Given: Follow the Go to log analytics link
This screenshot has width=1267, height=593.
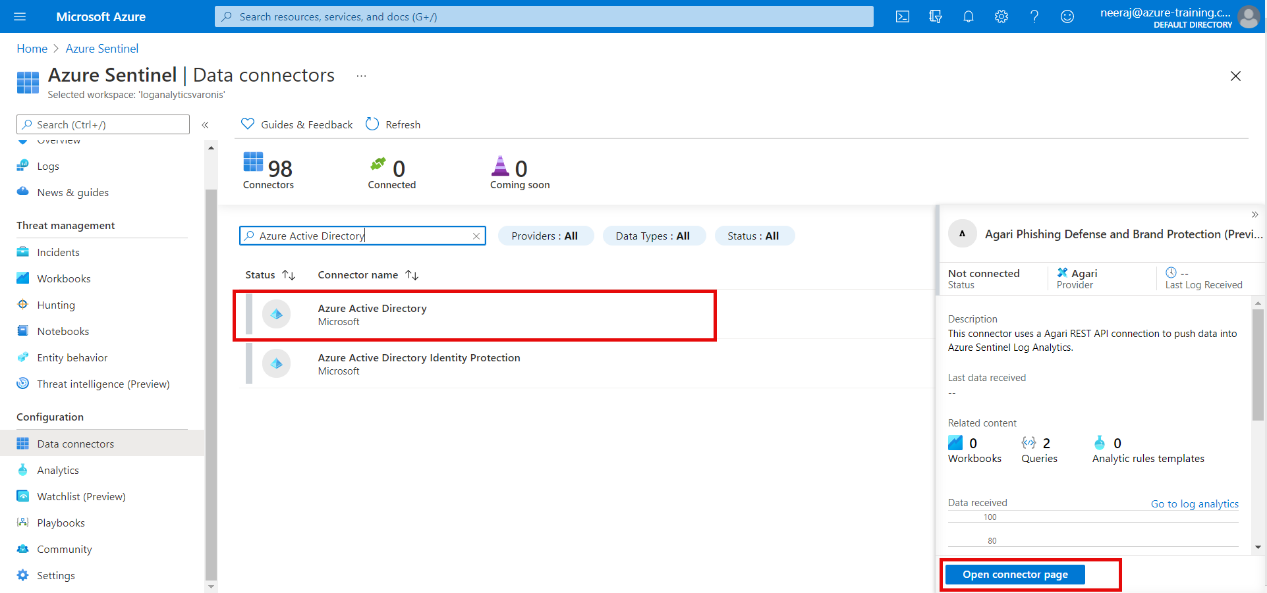Looking at the screenshot, I should (x=1194, y=504).
